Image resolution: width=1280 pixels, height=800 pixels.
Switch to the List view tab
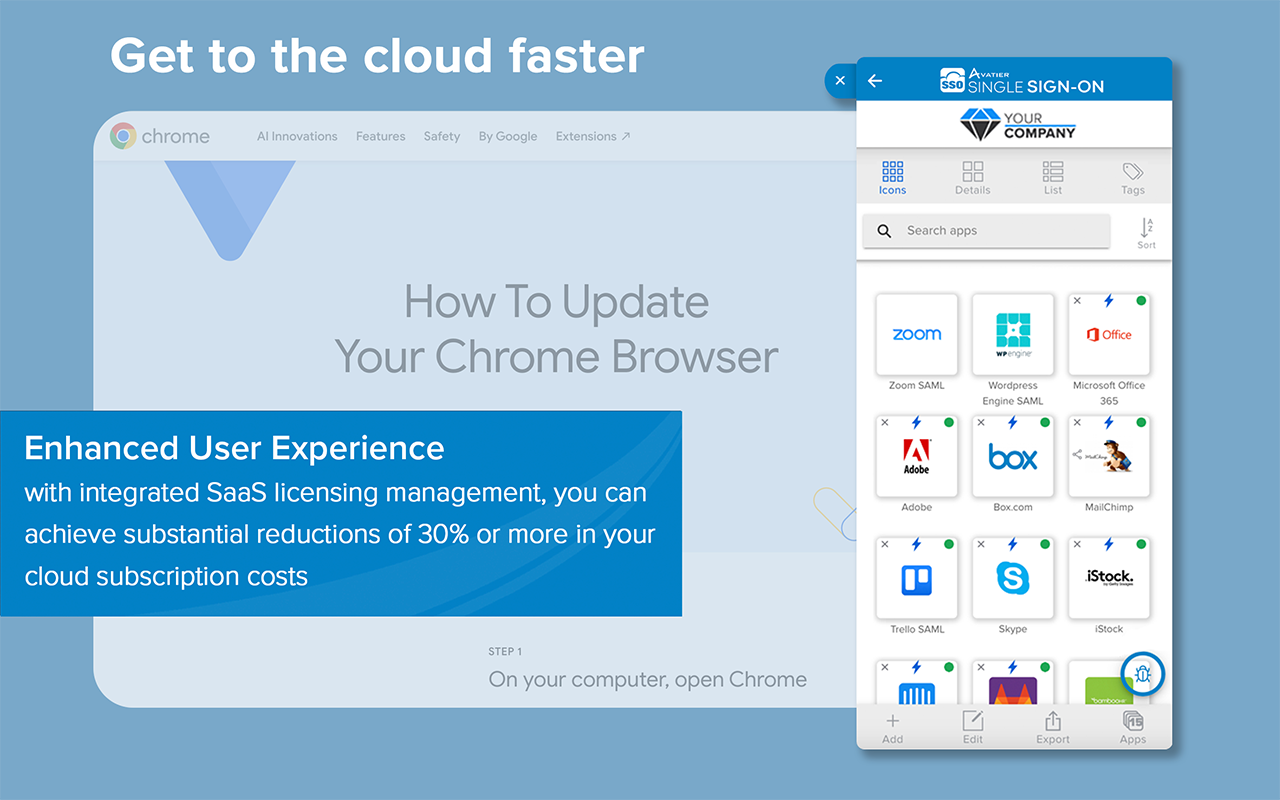tap(1053, 178)
